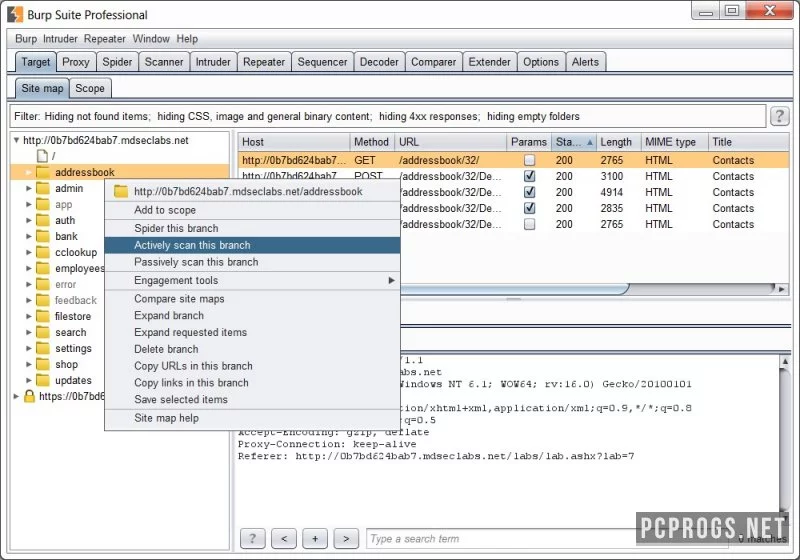
Task: Sort table by Status column header
Action: [573, 142]
